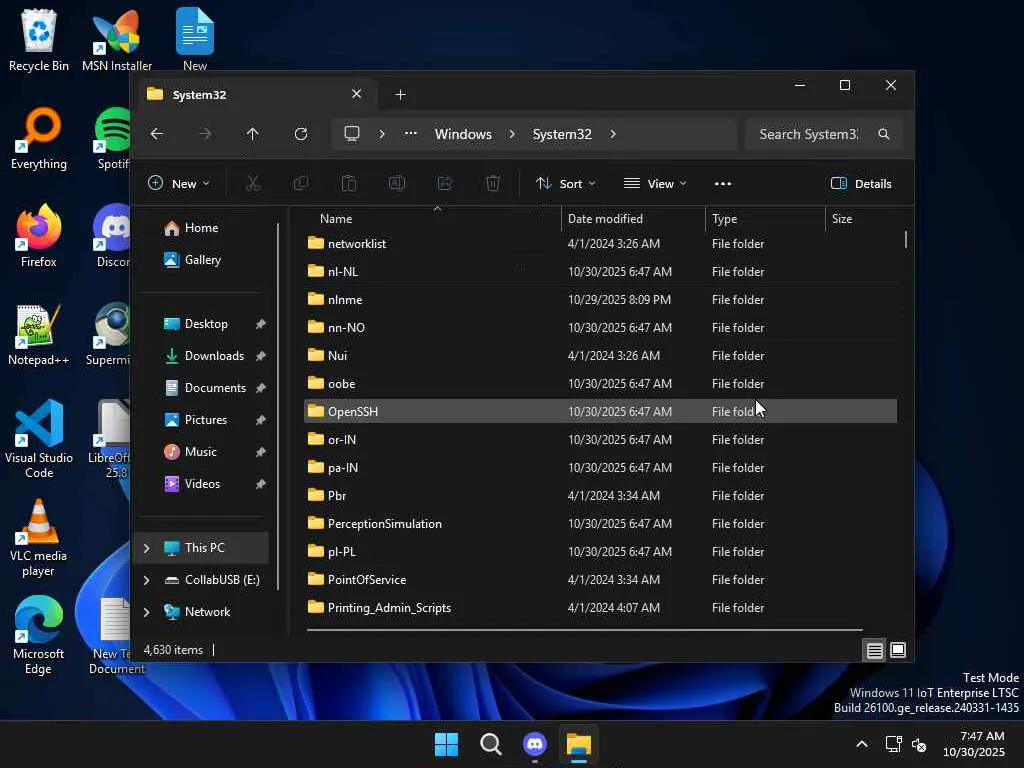Open Discord from the taskbar

click(x=535, y=744)
